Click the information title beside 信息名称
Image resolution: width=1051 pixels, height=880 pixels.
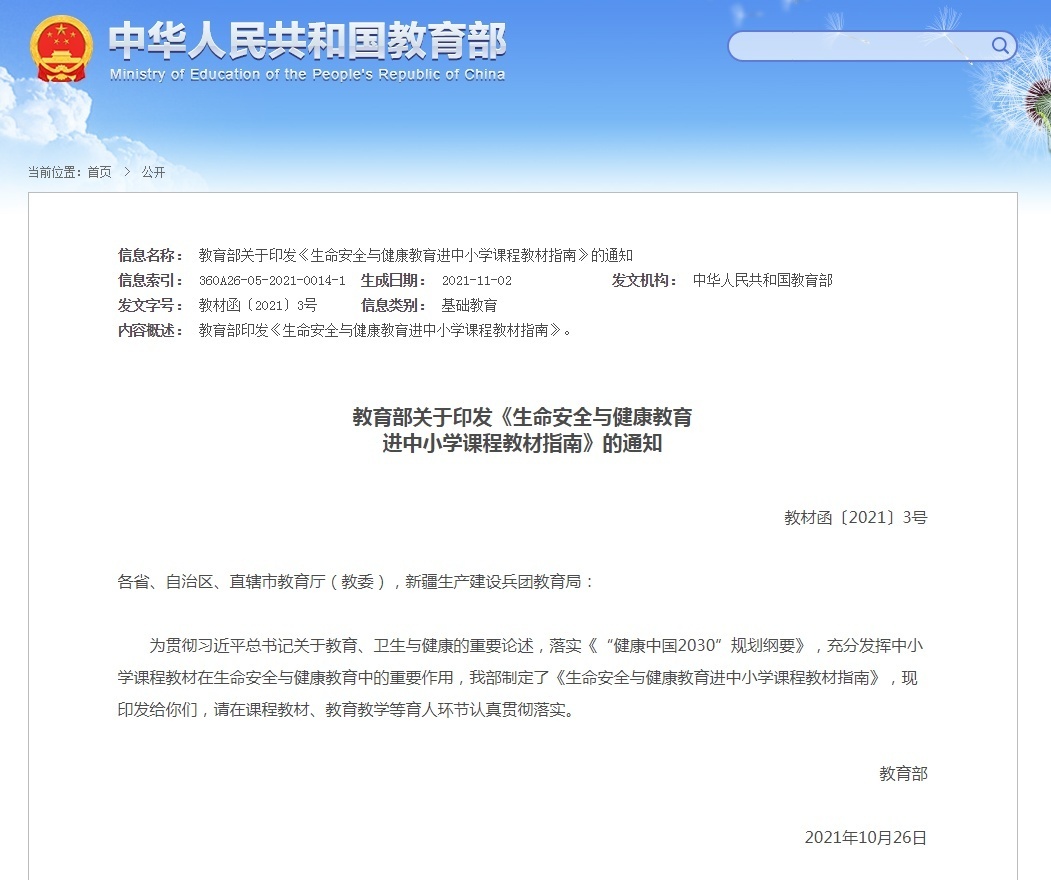tap(416, 255)
